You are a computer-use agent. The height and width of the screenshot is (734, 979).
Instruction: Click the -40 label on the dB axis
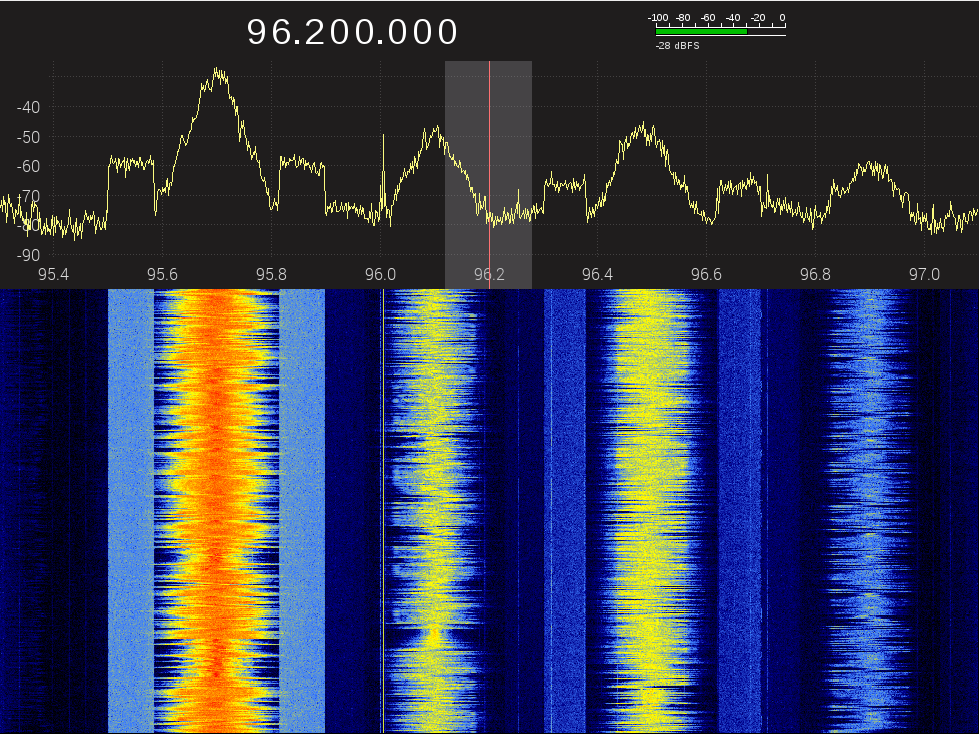(x=27, y=108)
